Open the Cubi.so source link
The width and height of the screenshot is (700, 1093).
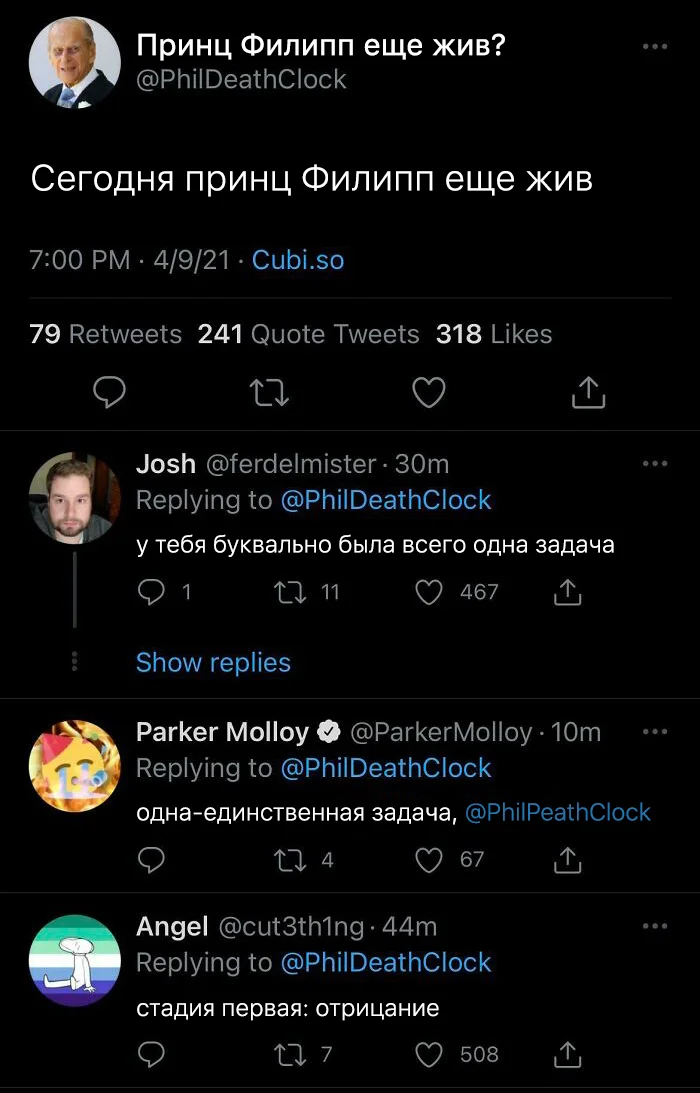click(x=298, y=261)
